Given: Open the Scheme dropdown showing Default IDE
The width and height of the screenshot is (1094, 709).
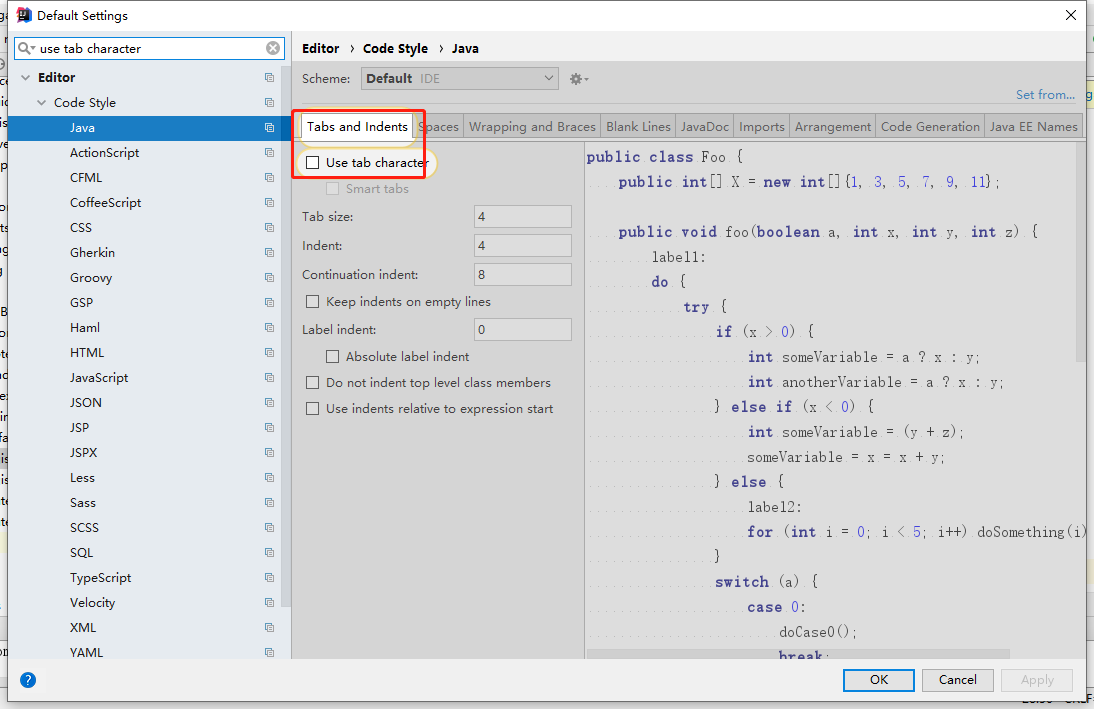Looking at the screenshot, I should pyautogui.click(x=460, y=79).
